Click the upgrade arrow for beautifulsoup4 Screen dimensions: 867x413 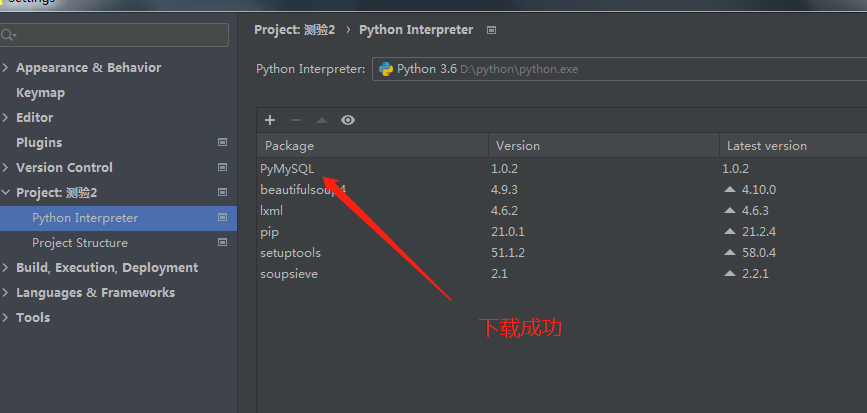click(x=730, y=190)
